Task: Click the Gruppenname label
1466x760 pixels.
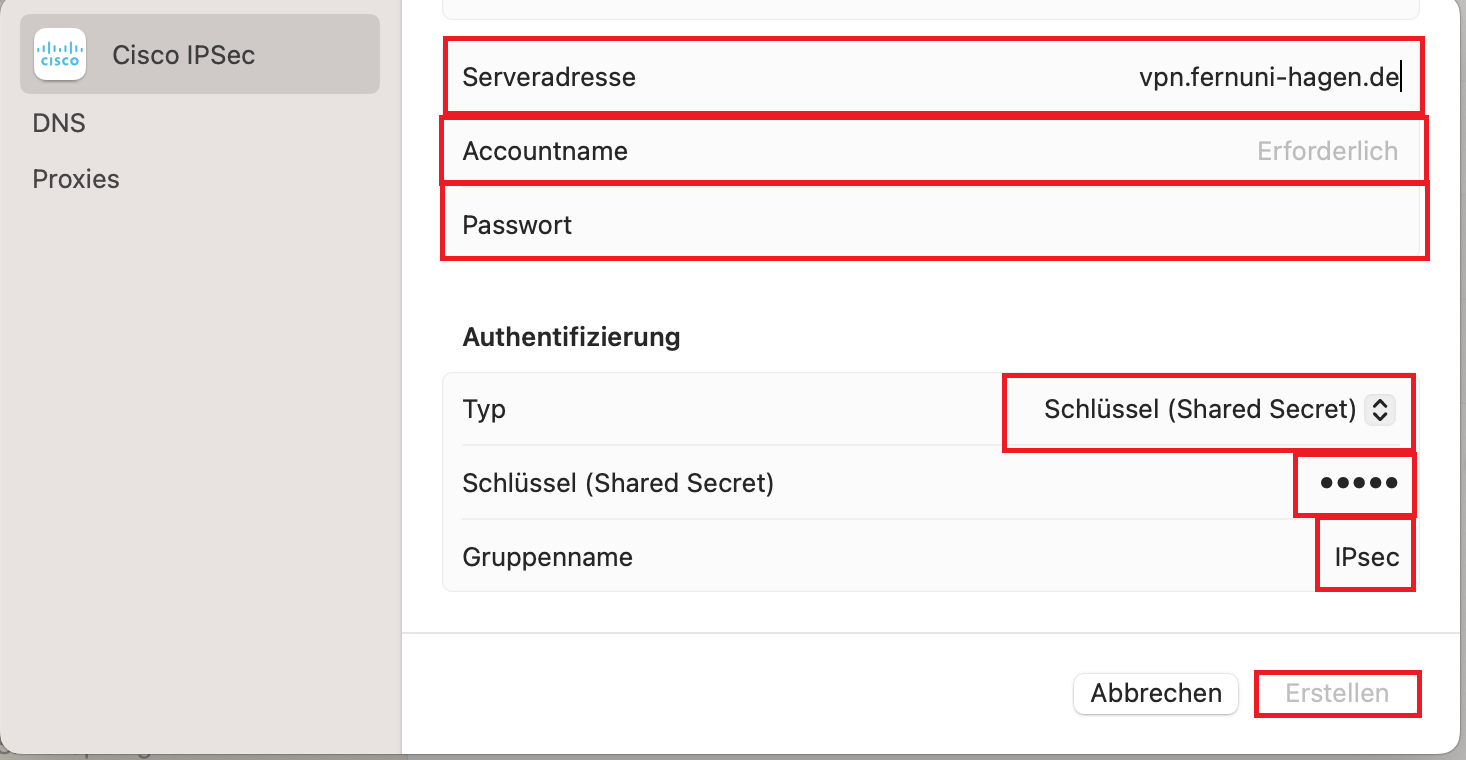Action: [x=547, y=557]
